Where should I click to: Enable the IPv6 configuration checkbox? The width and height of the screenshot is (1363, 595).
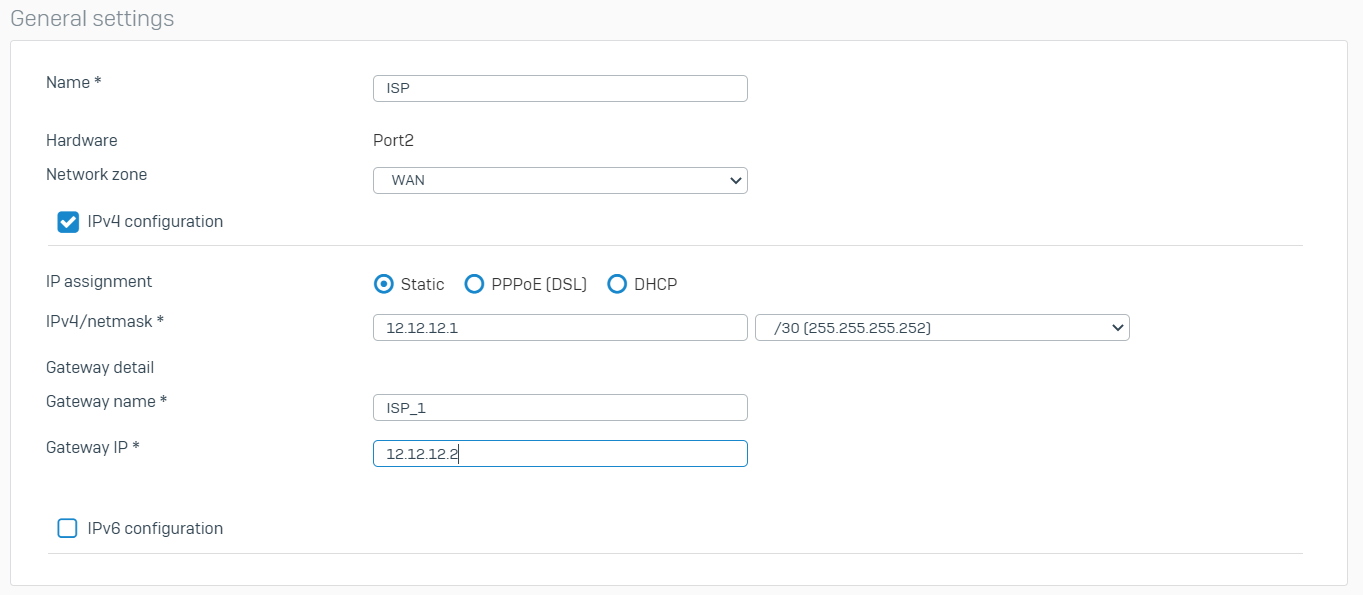[x=68, y=529]
